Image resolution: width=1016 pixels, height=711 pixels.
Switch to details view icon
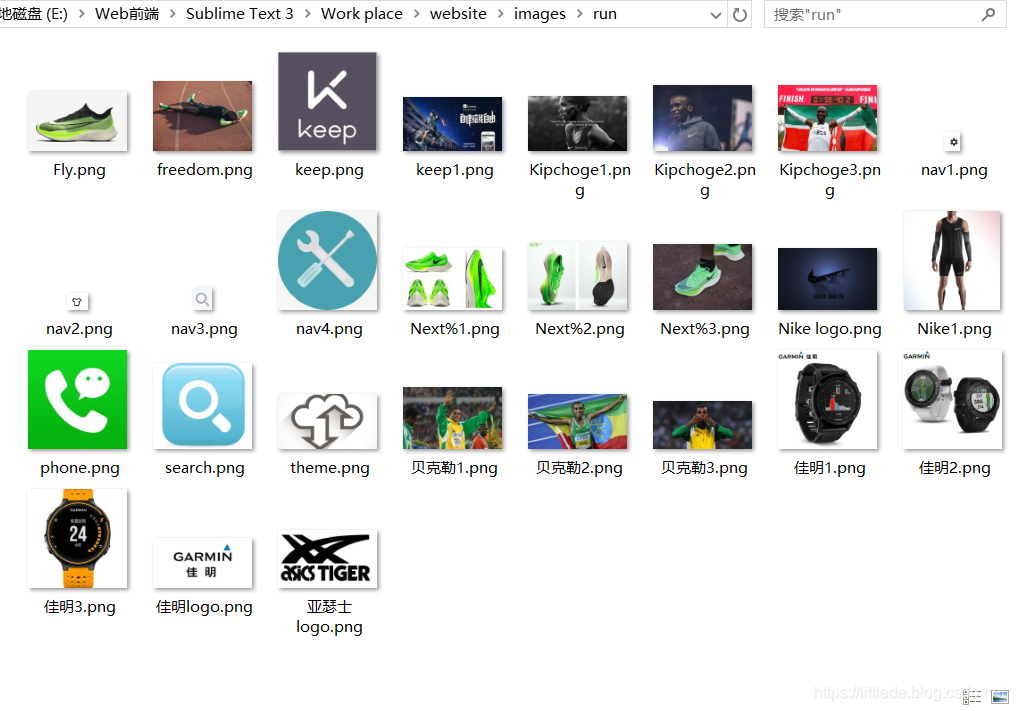(x=973, y=697)
